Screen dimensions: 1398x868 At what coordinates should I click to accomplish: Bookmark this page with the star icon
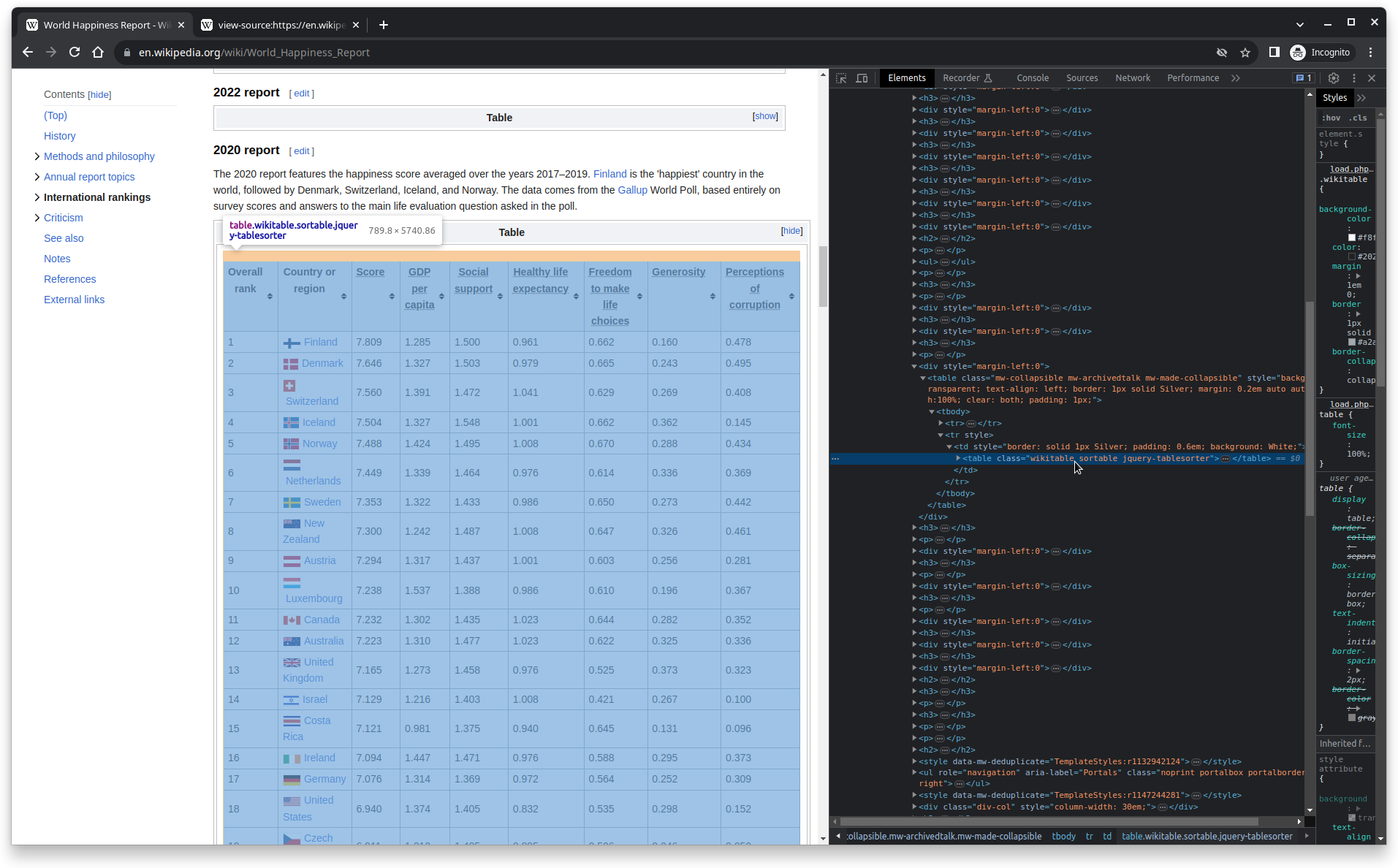pyautogui.click(x=1245, y=52)
